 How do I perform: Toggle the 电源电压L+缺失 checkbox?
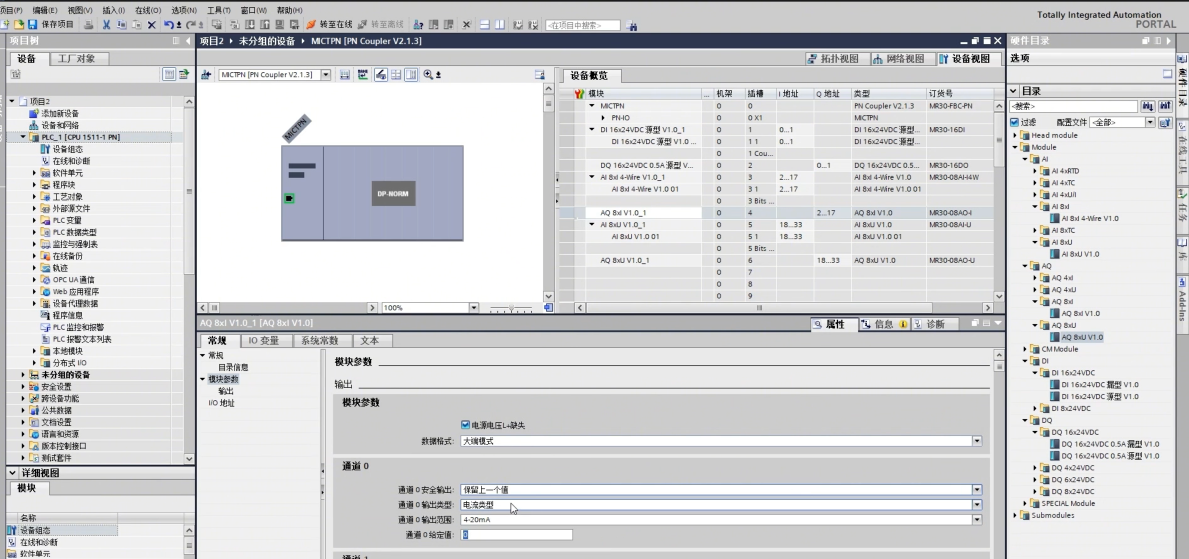click(x=466, y=425)
